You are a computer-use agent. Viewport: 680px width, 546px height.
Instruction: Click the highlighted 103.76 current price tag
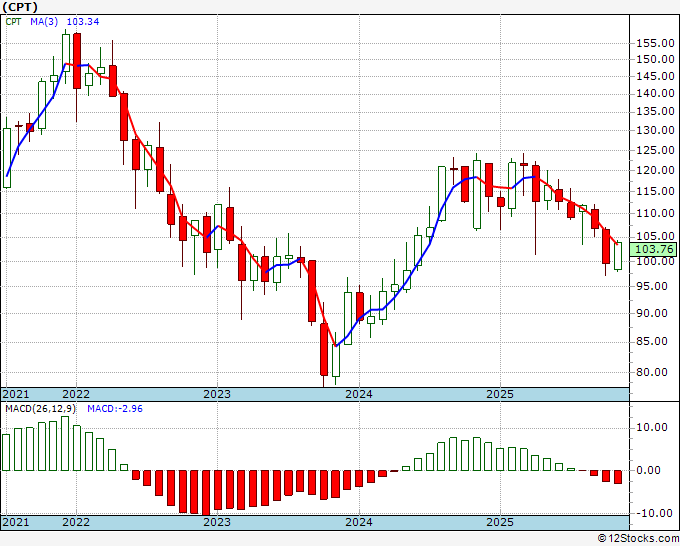click(653, 249)
